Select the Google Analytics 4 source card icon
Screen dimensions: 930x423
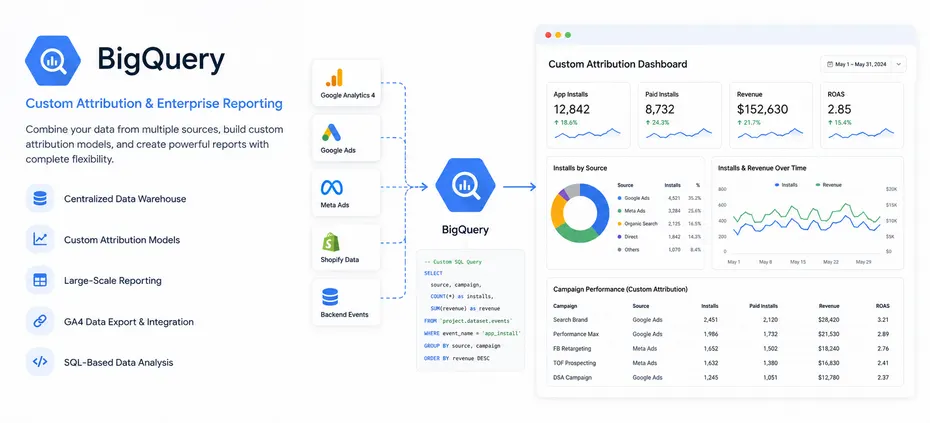(x=333, y=78)
